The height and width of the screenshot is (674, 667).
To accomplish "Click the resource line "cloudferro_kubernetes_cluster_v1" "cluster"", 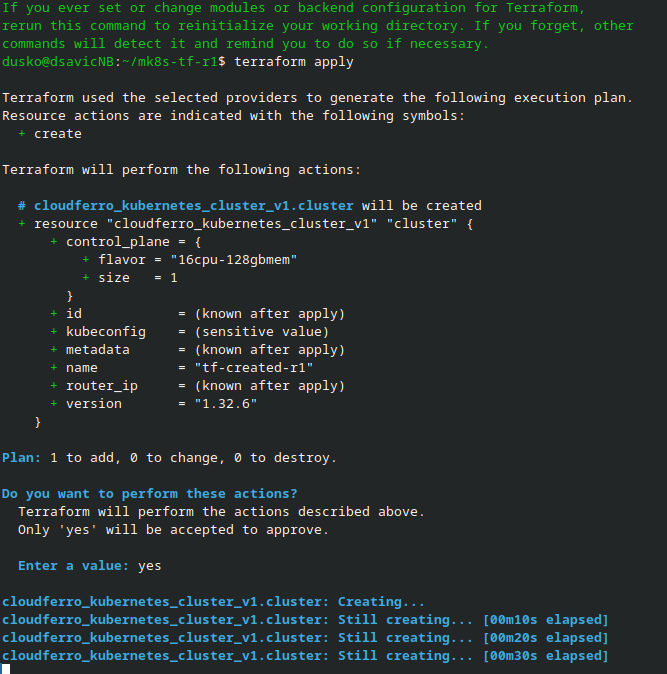I will point(245,224).
